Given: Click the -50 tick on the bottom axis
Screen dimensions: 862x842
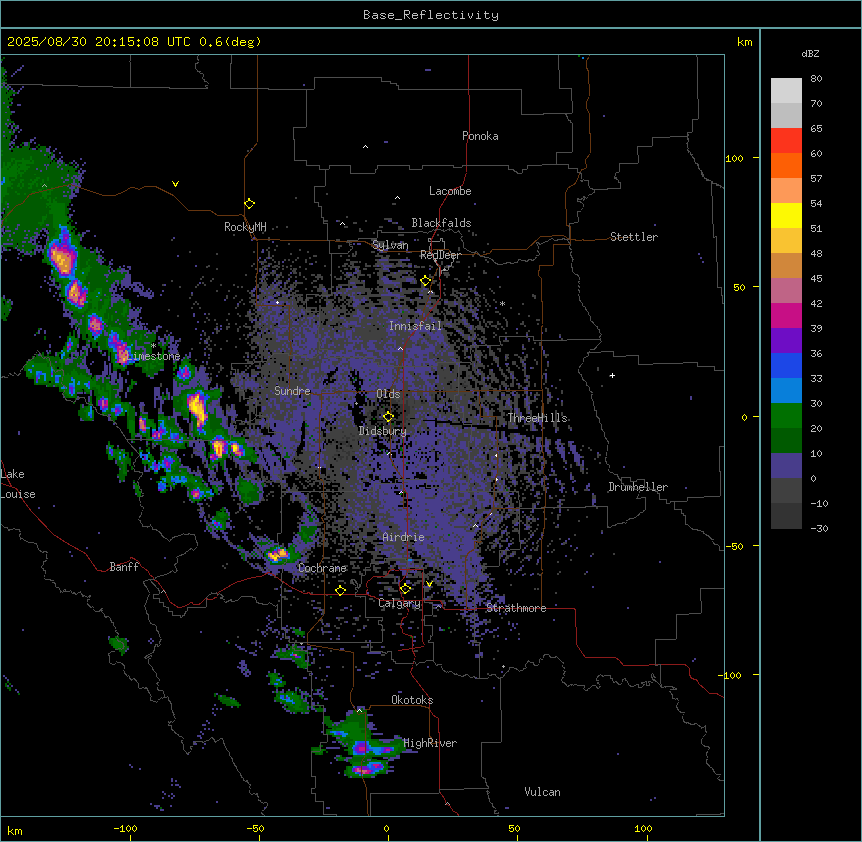Looking at the screenshot, I should (255, 829).
